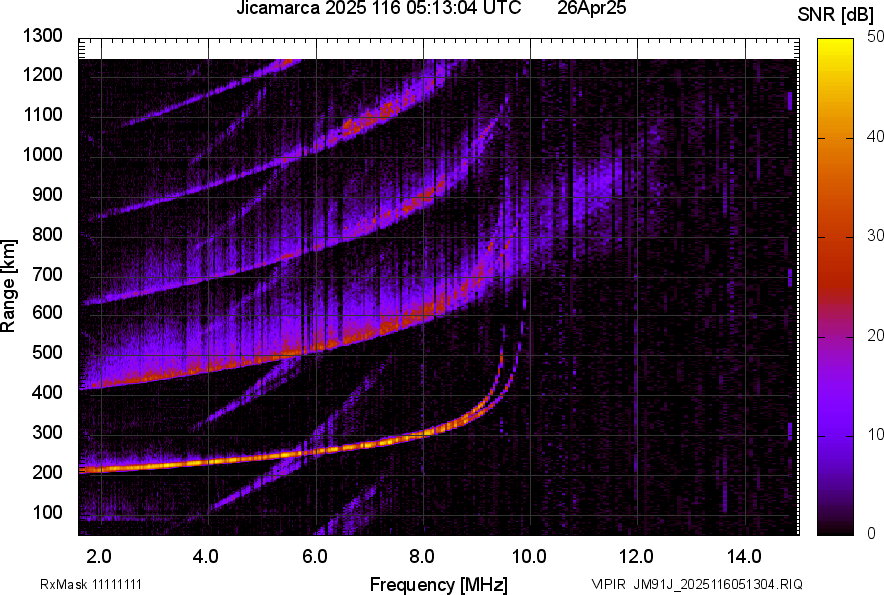The height and width of the screenshot is (595, 884).
Task: Click the 2.0 frequency tick label
Action: click(x=99, y=557)
